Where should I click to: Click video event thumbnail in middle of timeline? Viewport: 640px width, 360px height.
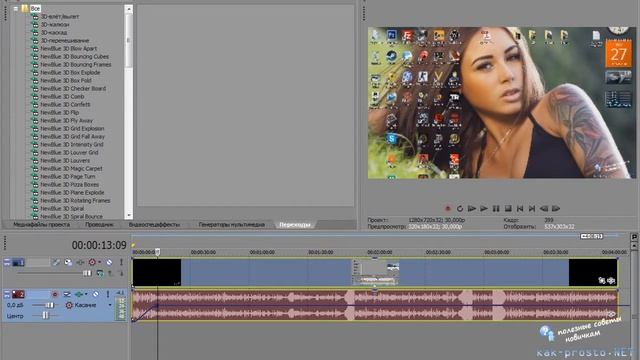(376, 272)
